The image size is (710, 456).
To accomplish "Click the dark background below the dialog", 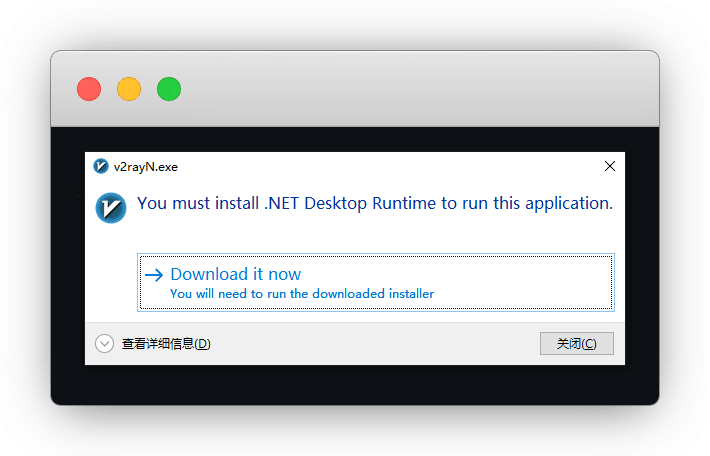I will point(355,385).
